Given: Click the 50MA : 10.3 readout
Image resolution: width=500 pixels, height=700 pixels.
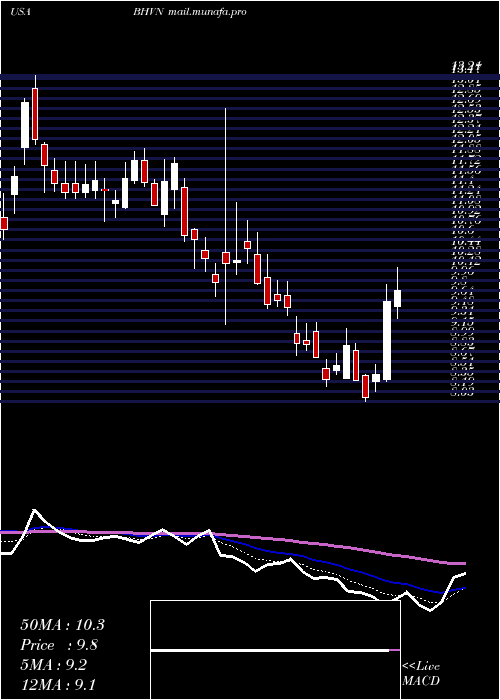Looking at the screenshot, I should coord(62,625).
